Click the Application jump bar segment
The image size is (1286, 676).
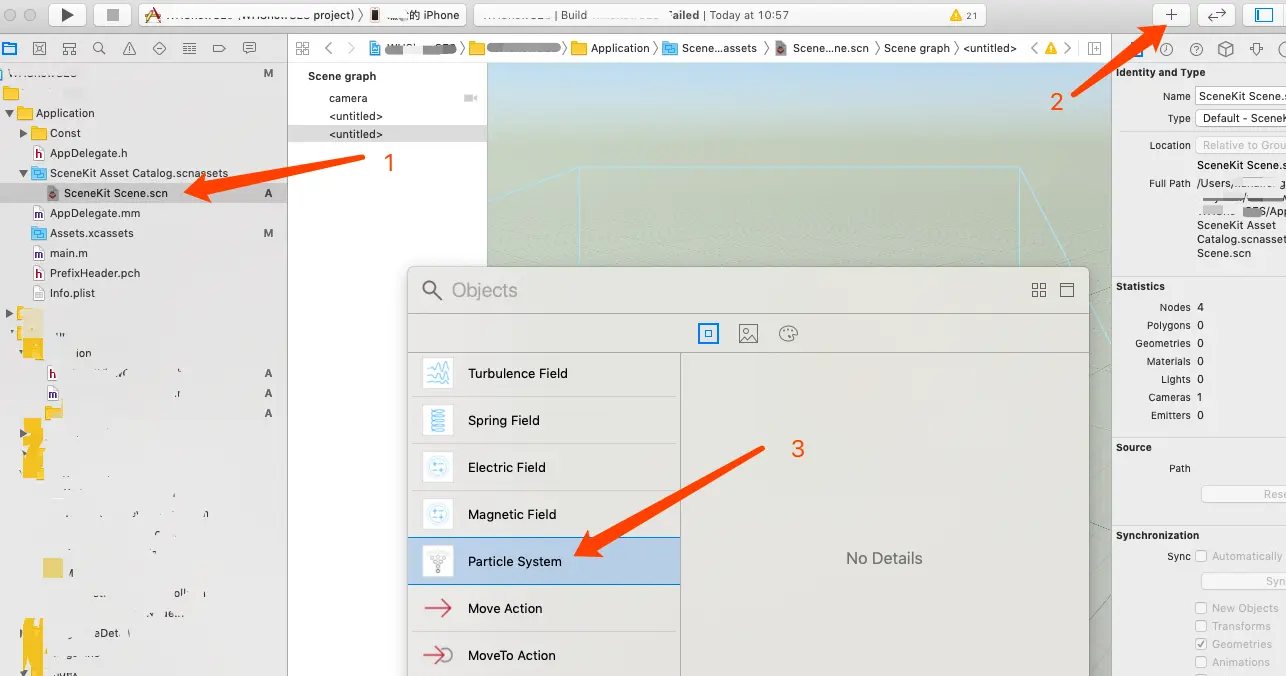pos(611,48)
